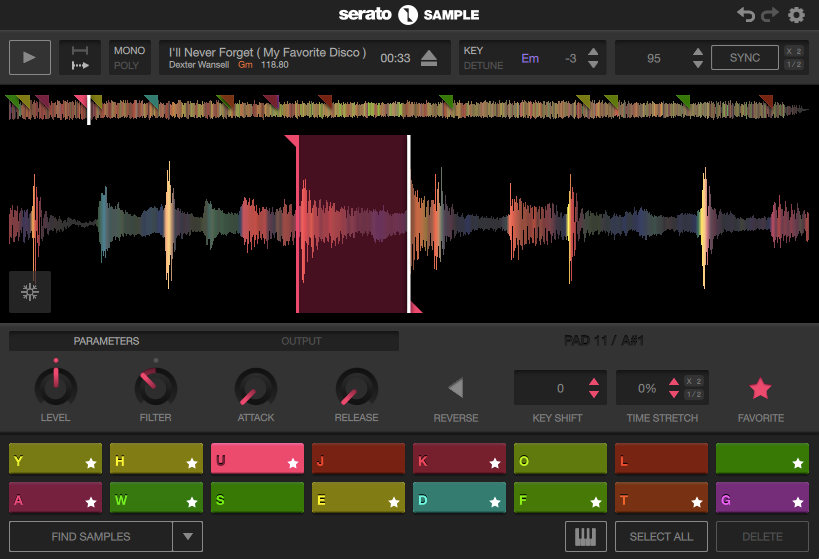Click the FILTER knob
819x559 pixels.
pos(156,387)
